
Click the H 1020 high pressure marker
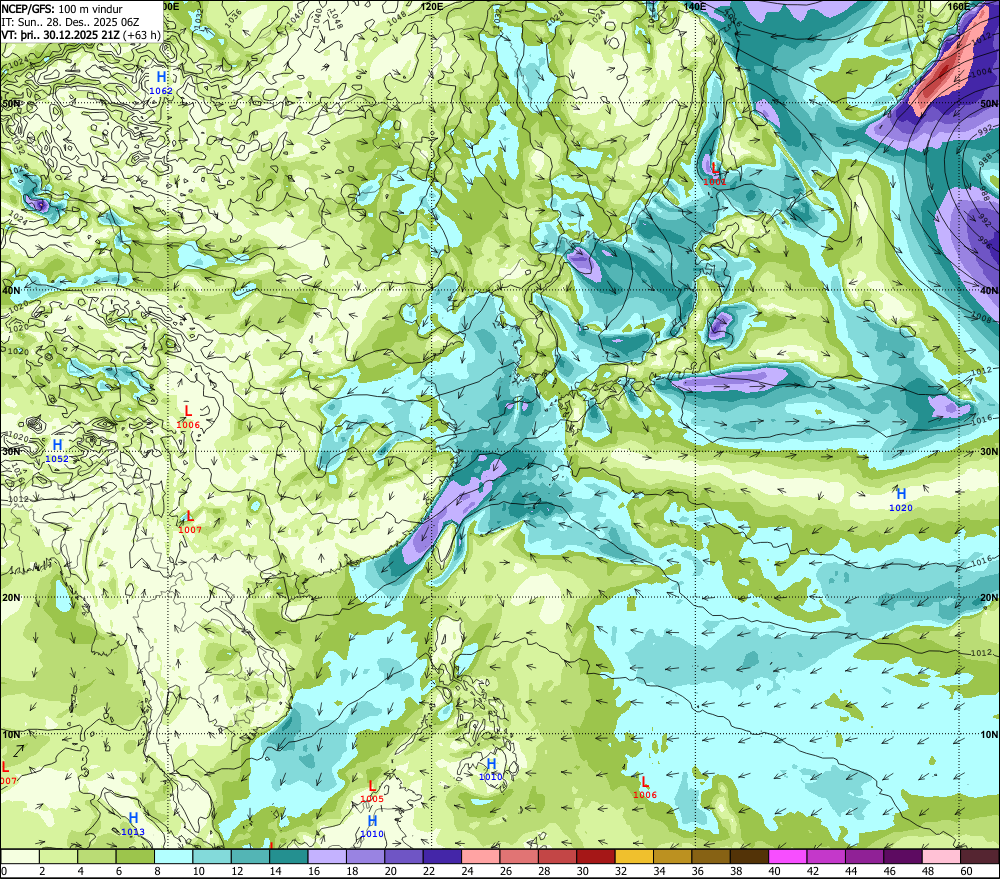point(901,499)
